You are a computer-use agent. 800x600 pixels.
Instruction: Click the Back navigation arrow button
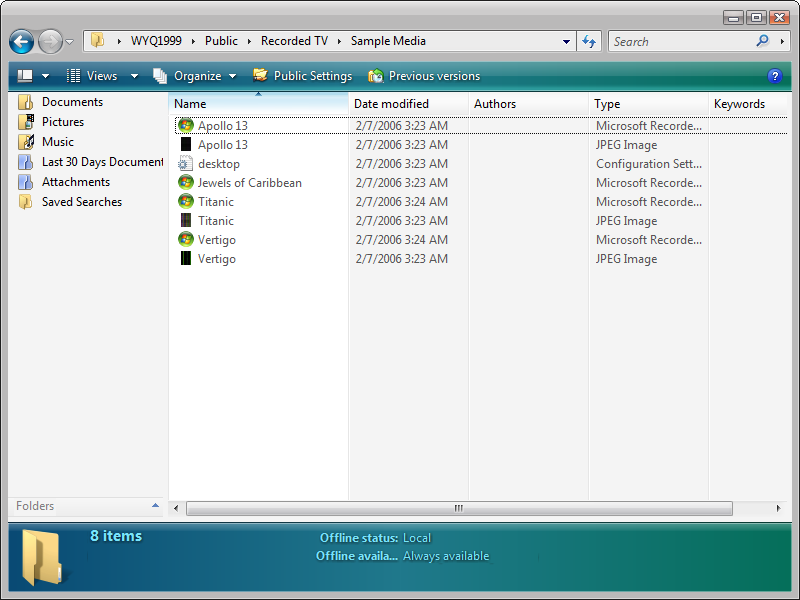pyautogui.click(x=22, y=42)
